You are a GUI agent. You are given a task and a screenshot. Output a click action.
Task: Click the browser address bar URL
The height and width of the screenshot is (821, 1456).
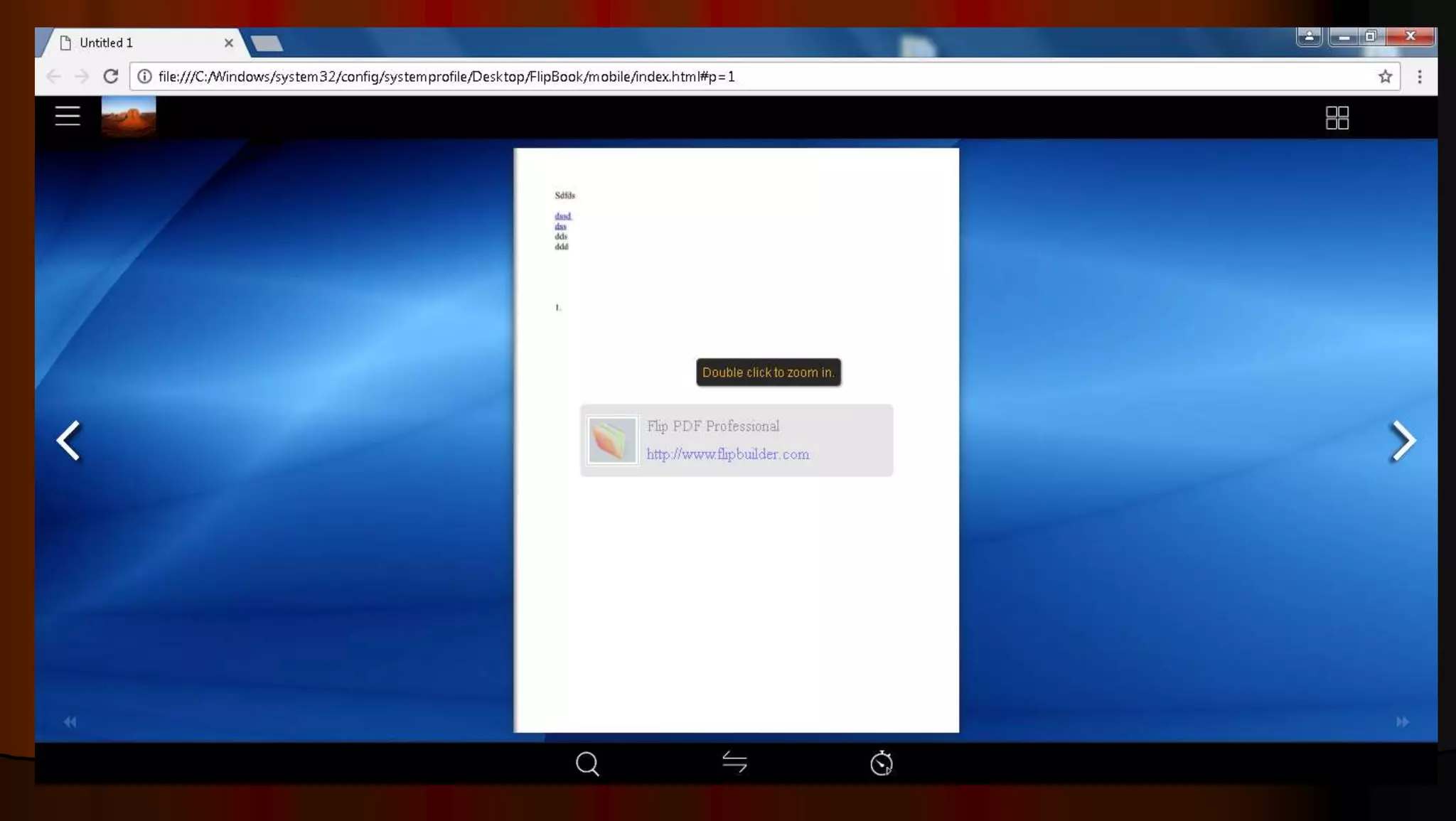[446, 77]
